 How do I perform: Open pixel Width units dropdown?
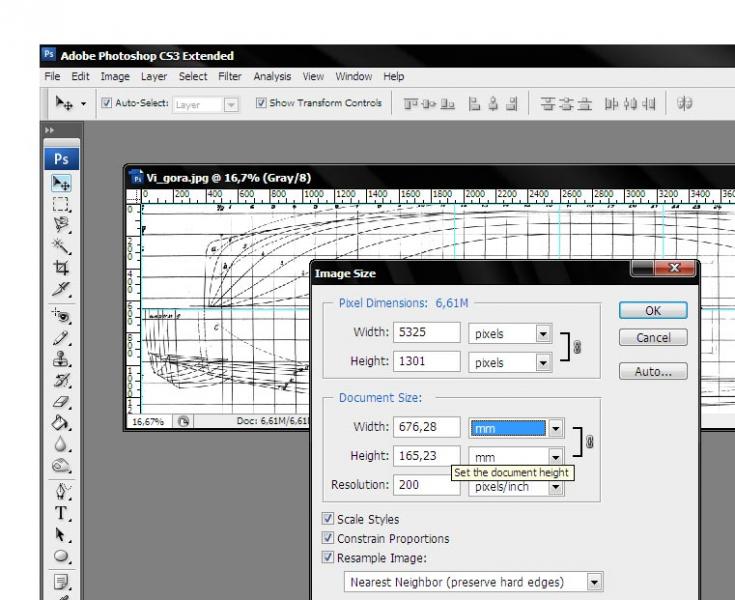coord(543,334)
